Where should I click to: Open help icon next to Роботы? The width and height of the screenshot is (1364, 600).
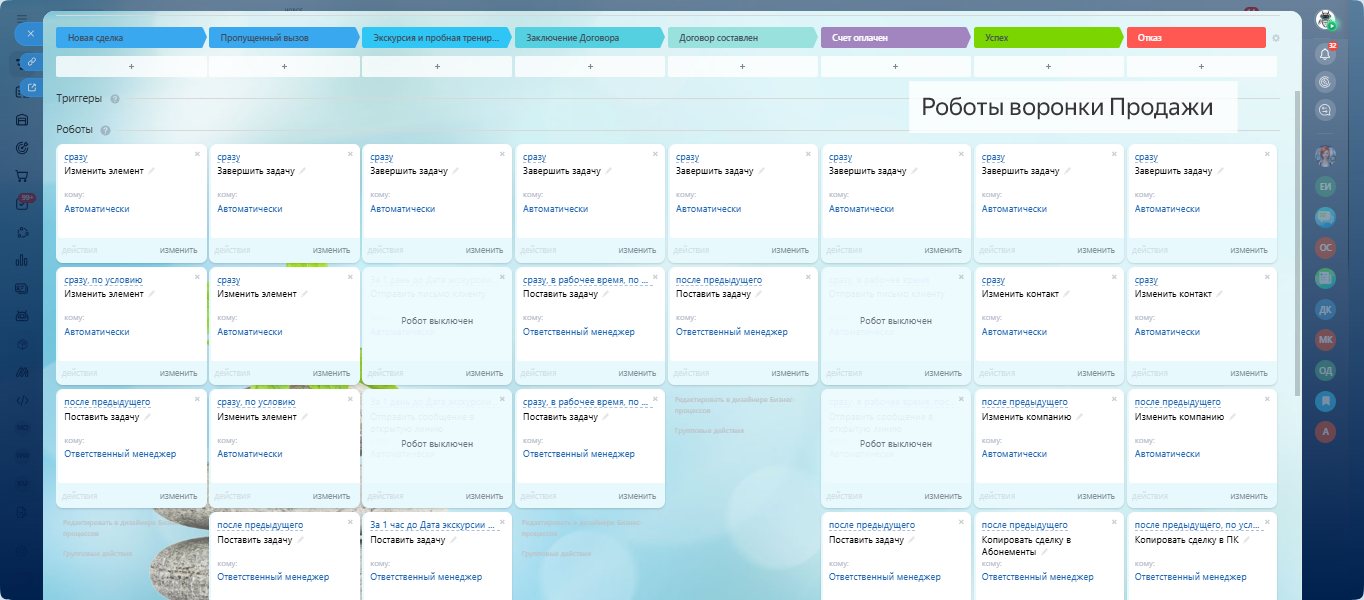105,130
